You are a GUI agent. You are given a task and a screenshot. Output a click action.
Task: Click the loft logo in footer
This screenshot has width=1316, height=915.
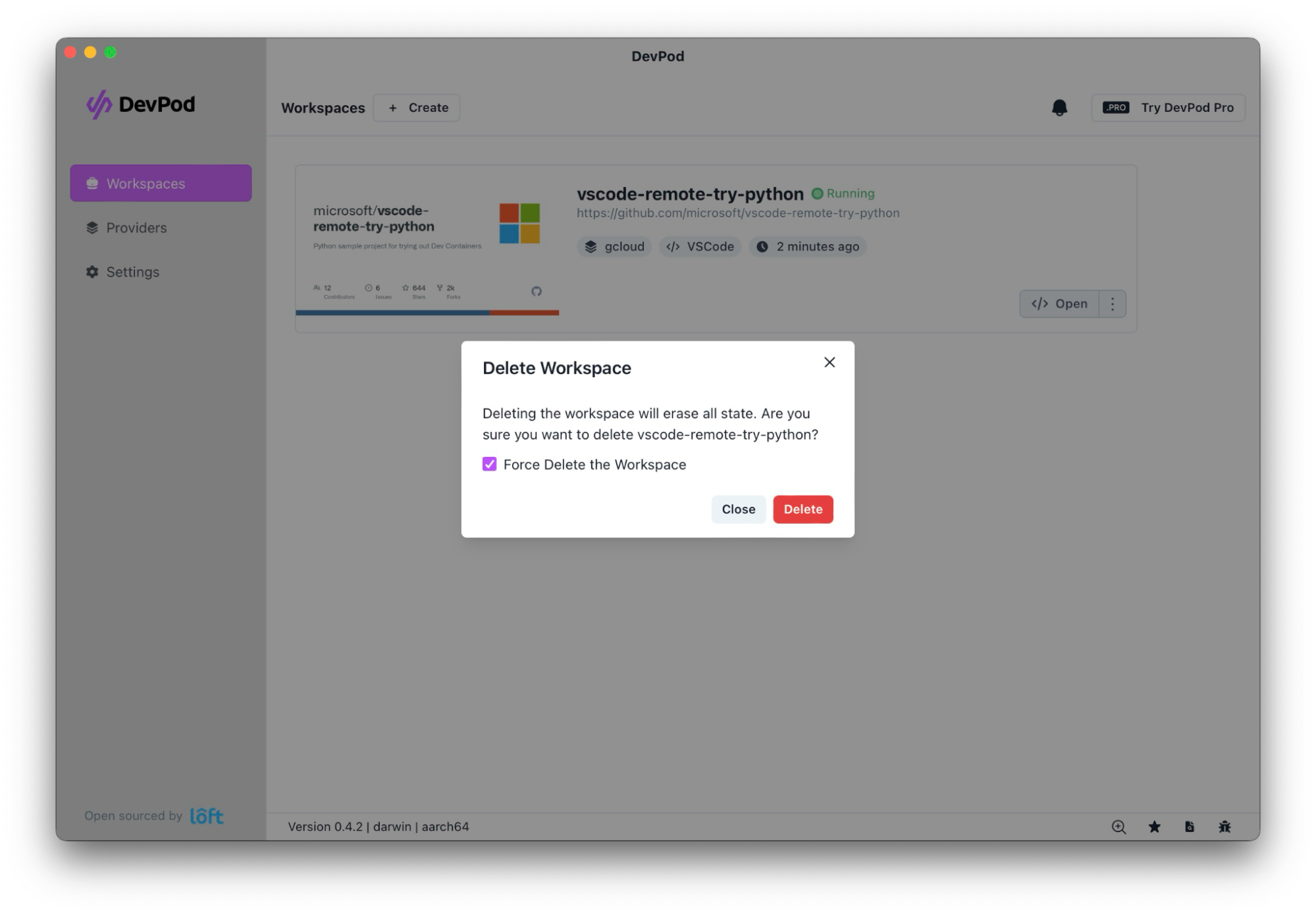[206, 816]
